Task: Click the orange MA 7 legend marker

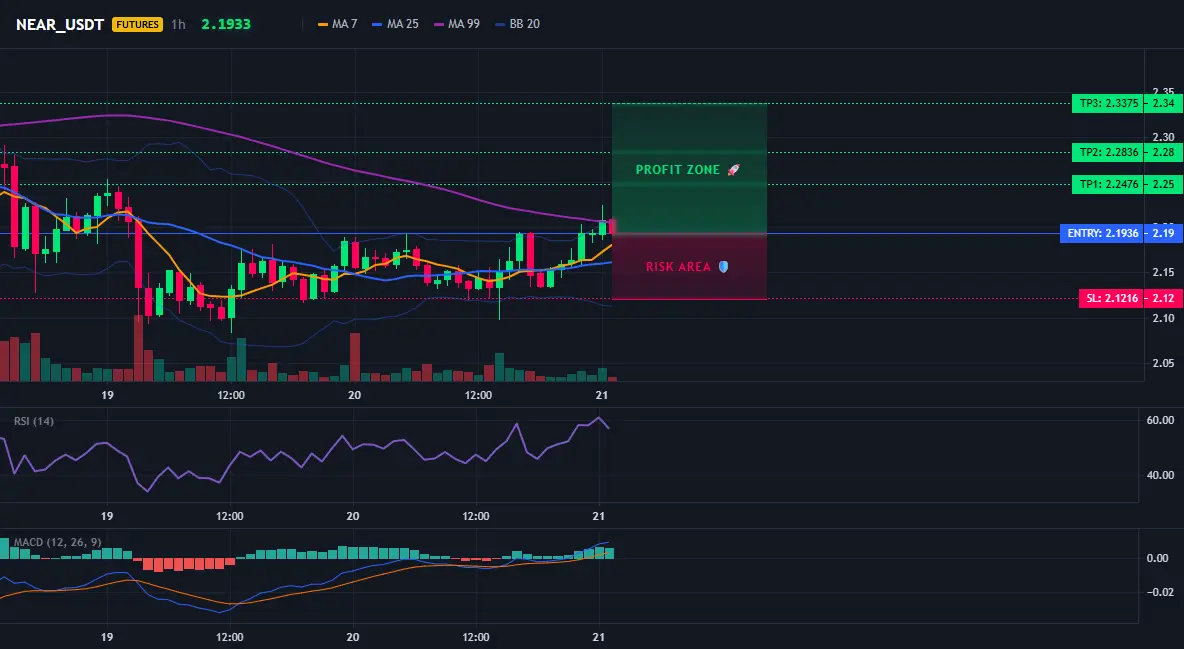Action: (x=323, y=24)
